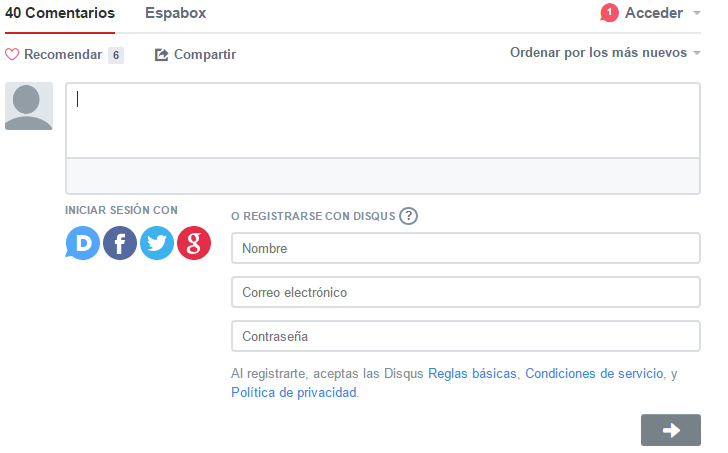Focus the Nombre input field

tap(466, 248)
